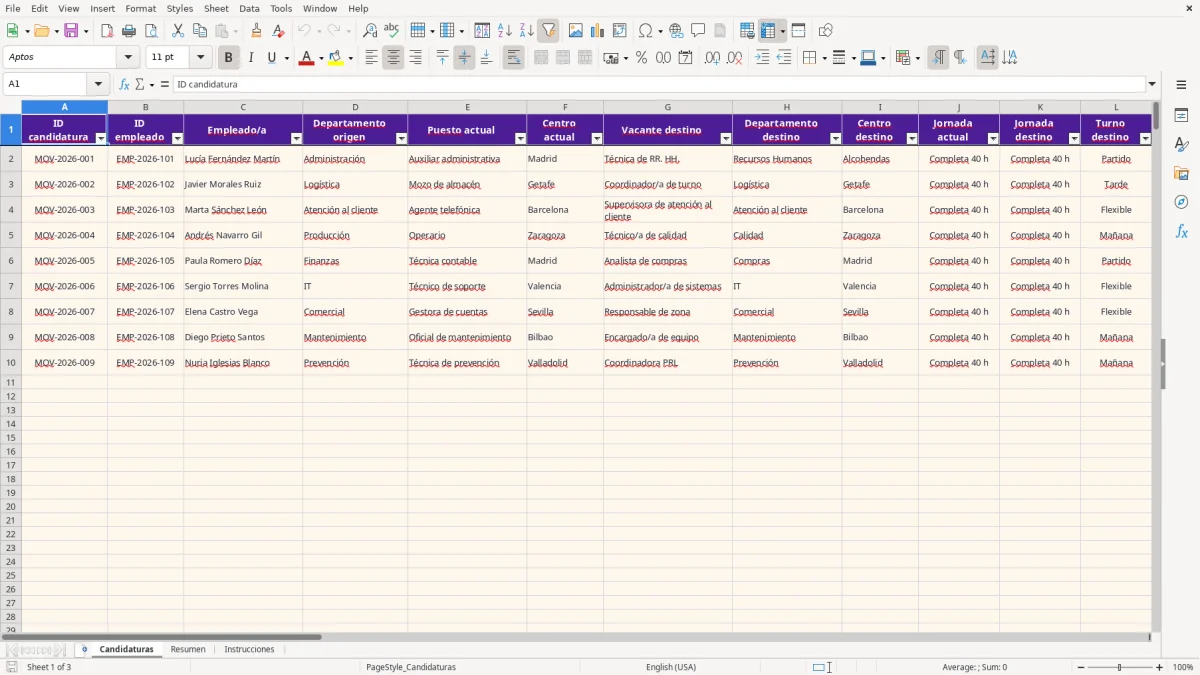1200x675 pixels.
Task: Open a file via the folder icon
Action: pyautogui.click(x=41, y=31)
